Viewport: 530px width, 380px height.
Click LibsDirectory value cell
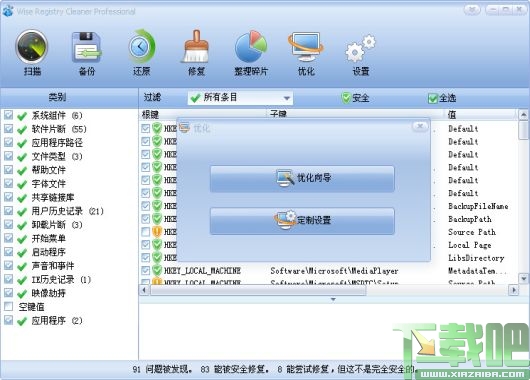(476, 258)
